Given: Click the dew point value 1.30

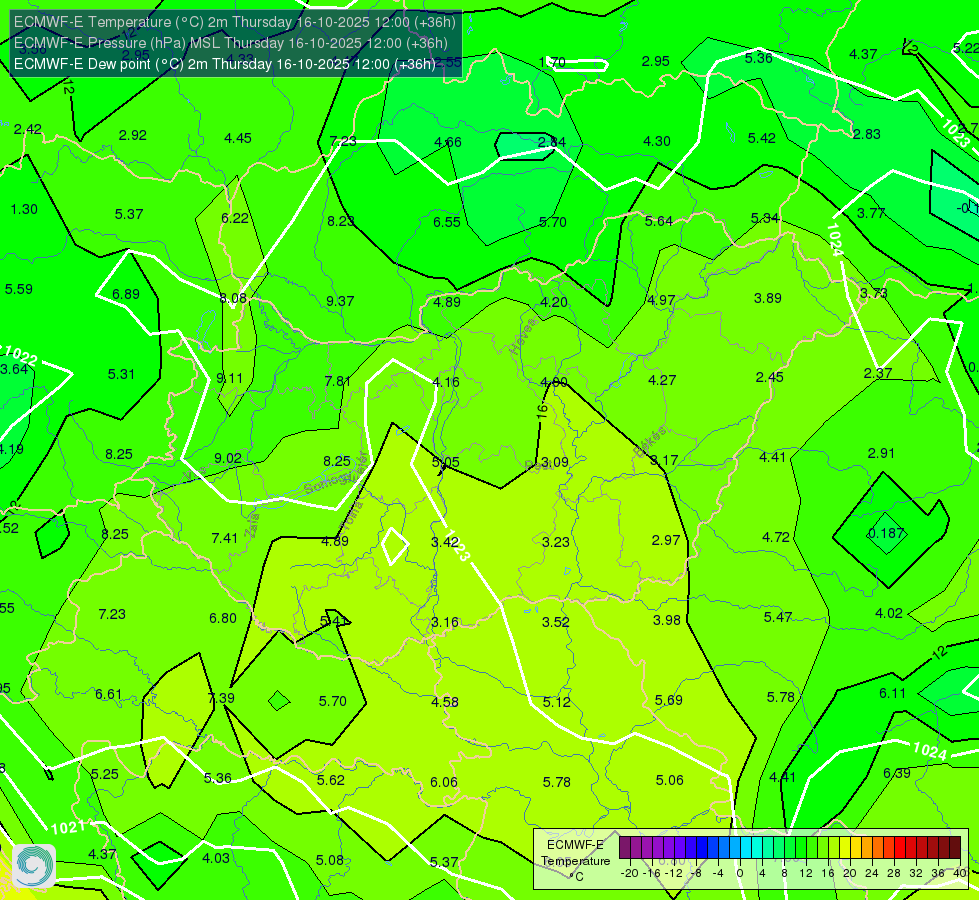Looking at the screenshot, I should [x=24, y=209].
